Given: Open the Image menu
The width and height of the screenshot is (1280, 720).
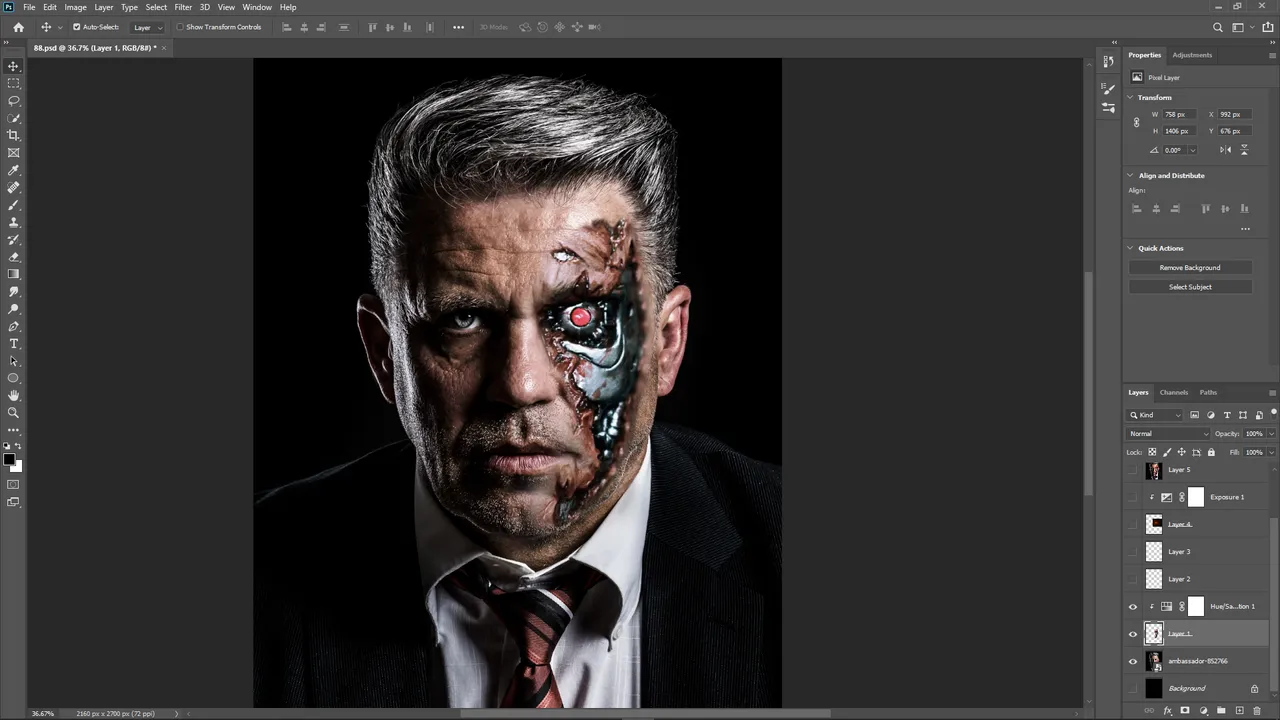Looking at the screenshot, I should pos(76,7).
